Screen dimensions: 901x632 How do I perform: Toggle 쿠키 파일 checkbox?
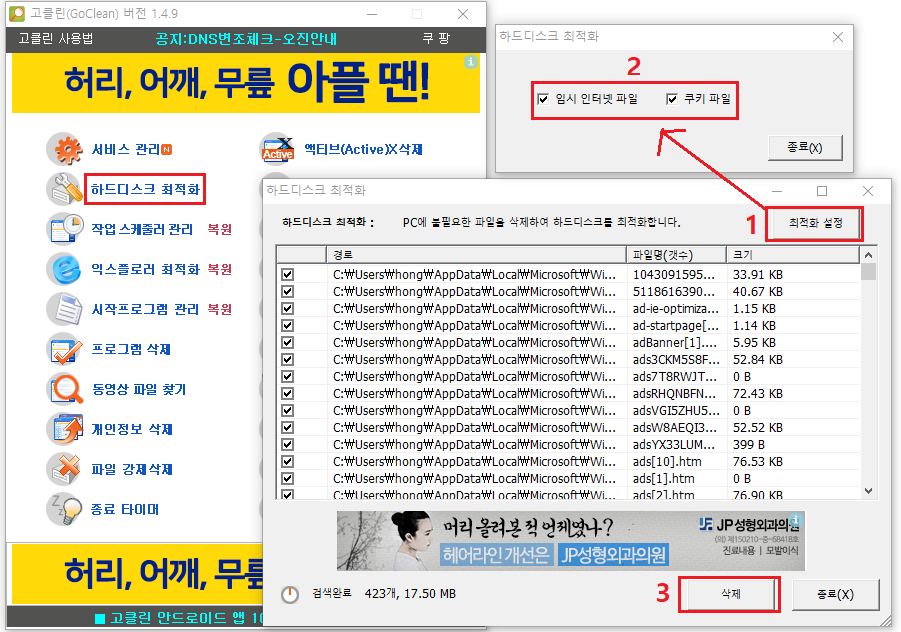672,99
